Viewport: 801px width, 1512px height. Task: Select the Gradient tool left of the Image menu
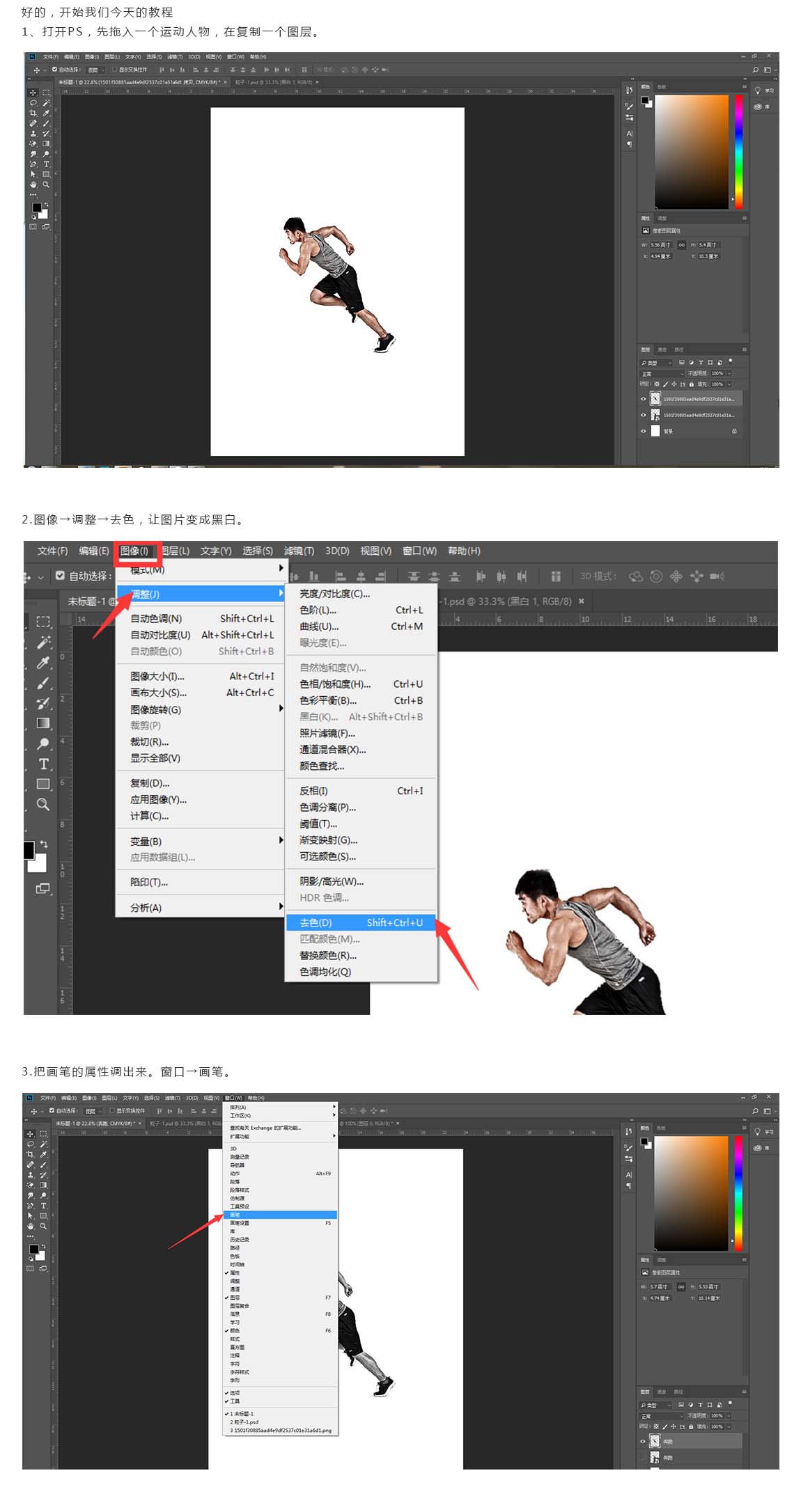coord(43,723)
